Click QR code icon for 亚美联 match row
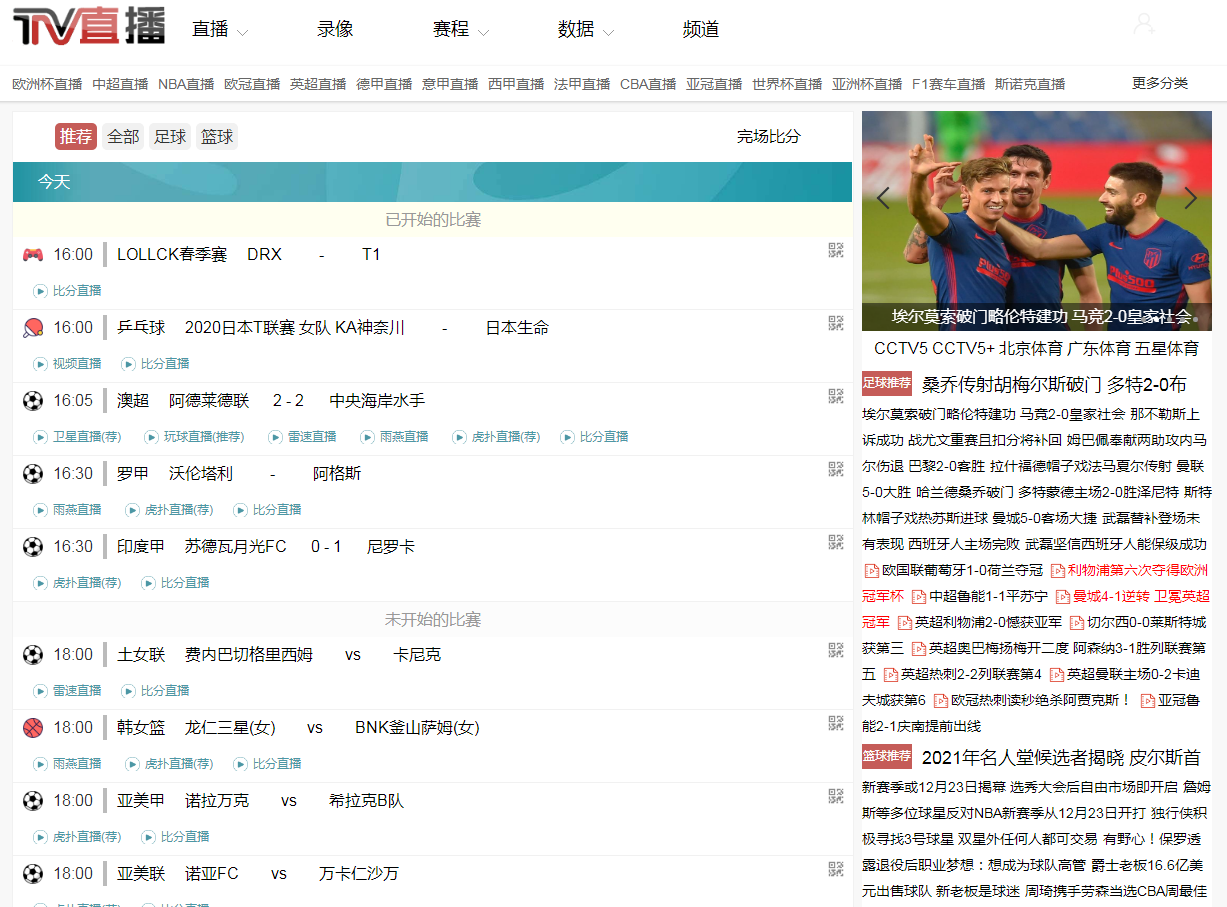The height and width of the screenshot is (907, 1227). coord(836,869)
